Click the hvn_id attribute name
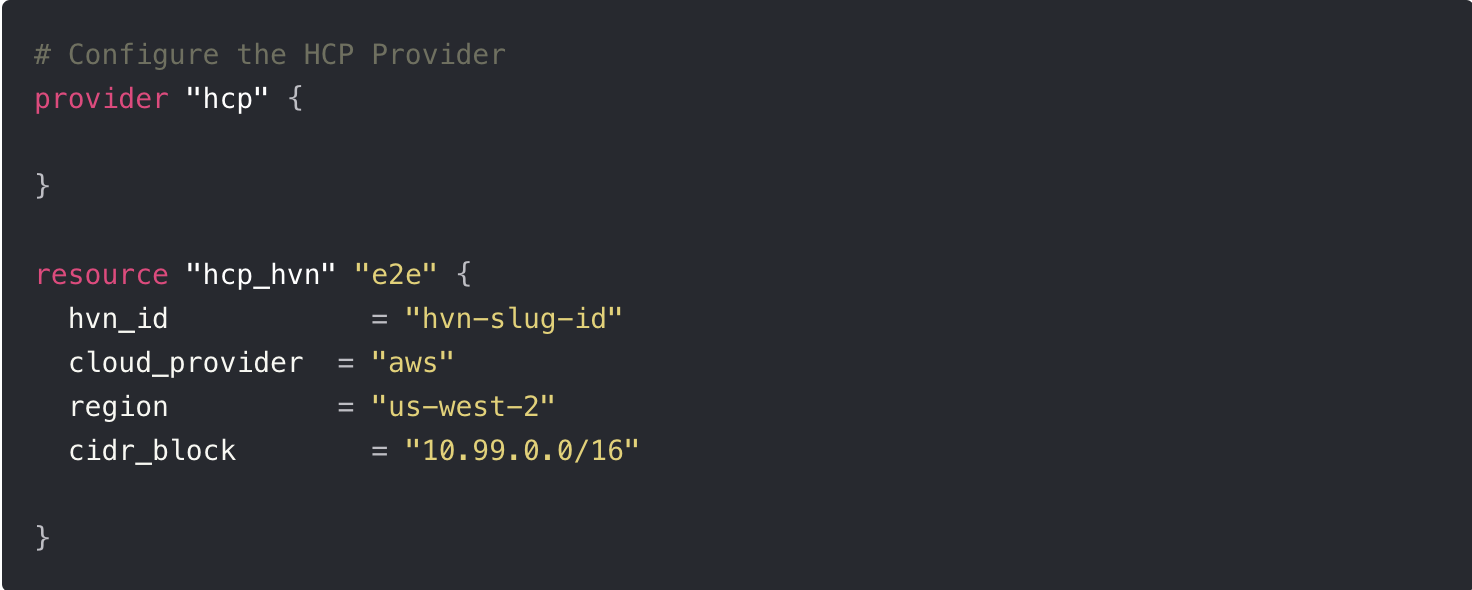The width and height of the screenshot is (1472, 590). pyautogui.click(x=118, y=319)
